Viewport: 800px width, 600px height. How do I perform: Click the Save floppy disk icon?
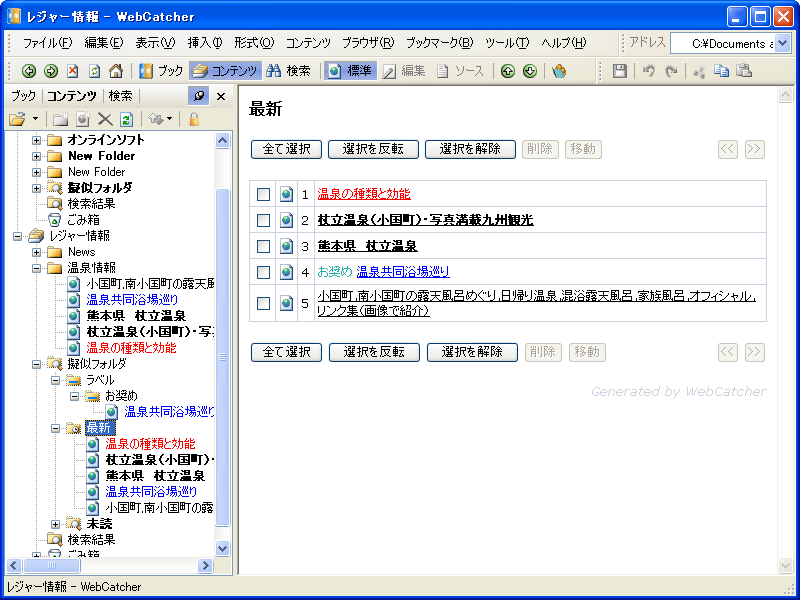[x=620, y=71]
